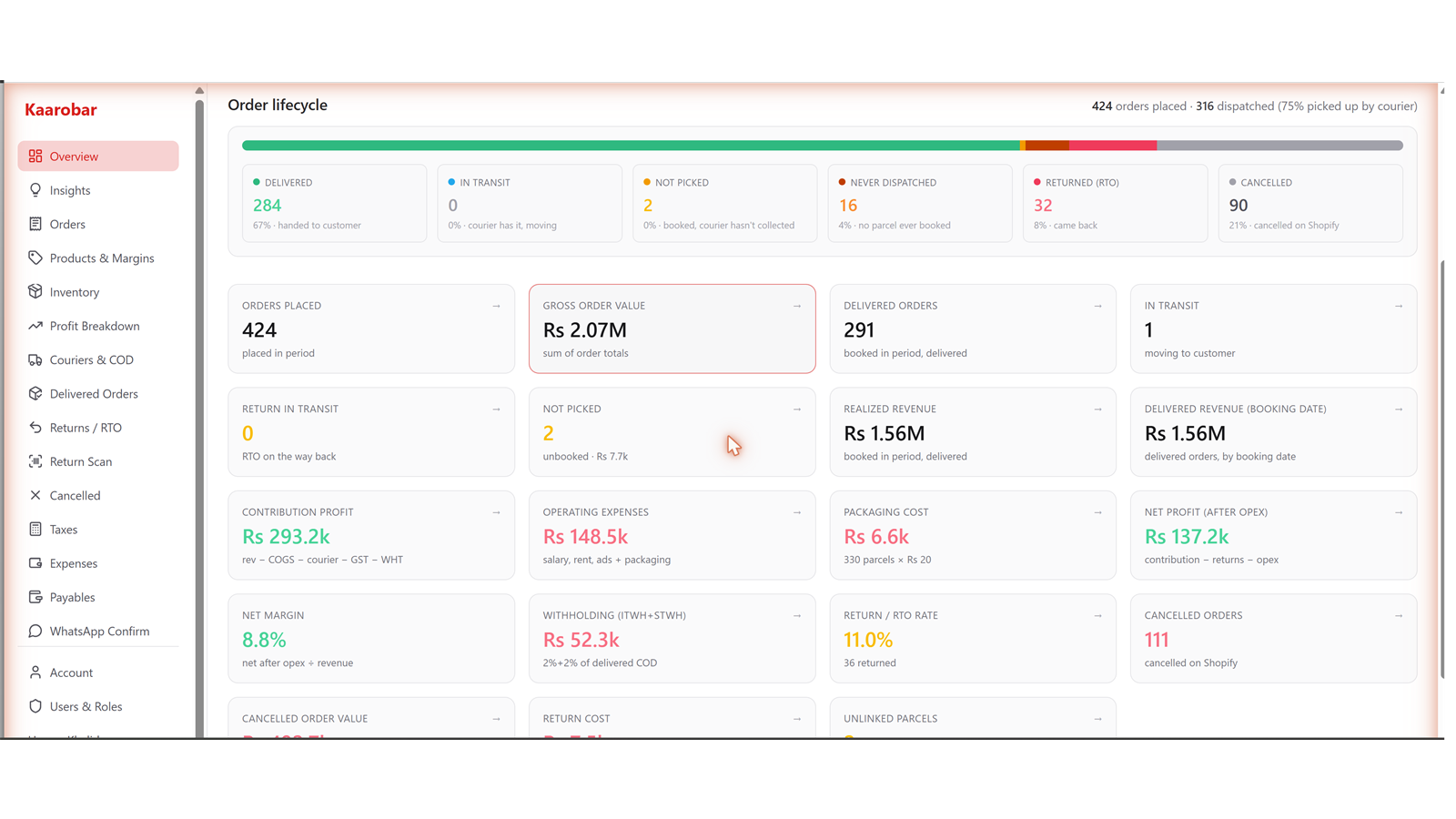Open the Cancelled X icon in sidebar
This screenshot has height=819, width=1456.
[35, 495]
